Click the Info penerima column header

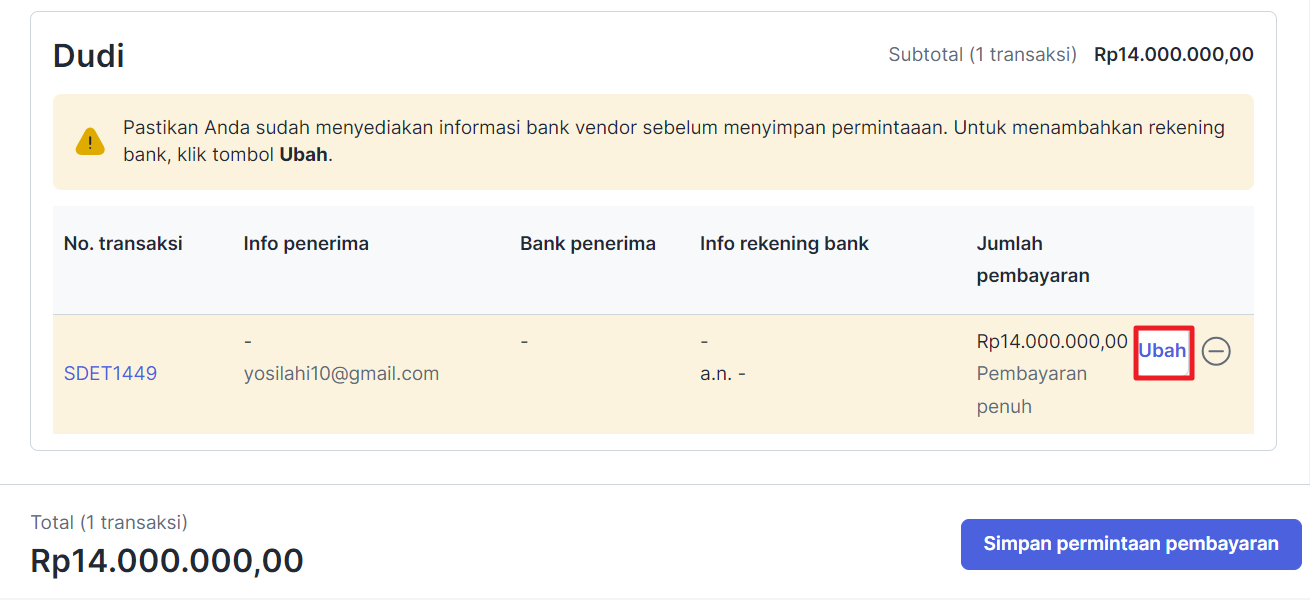[x=306, y=243]
